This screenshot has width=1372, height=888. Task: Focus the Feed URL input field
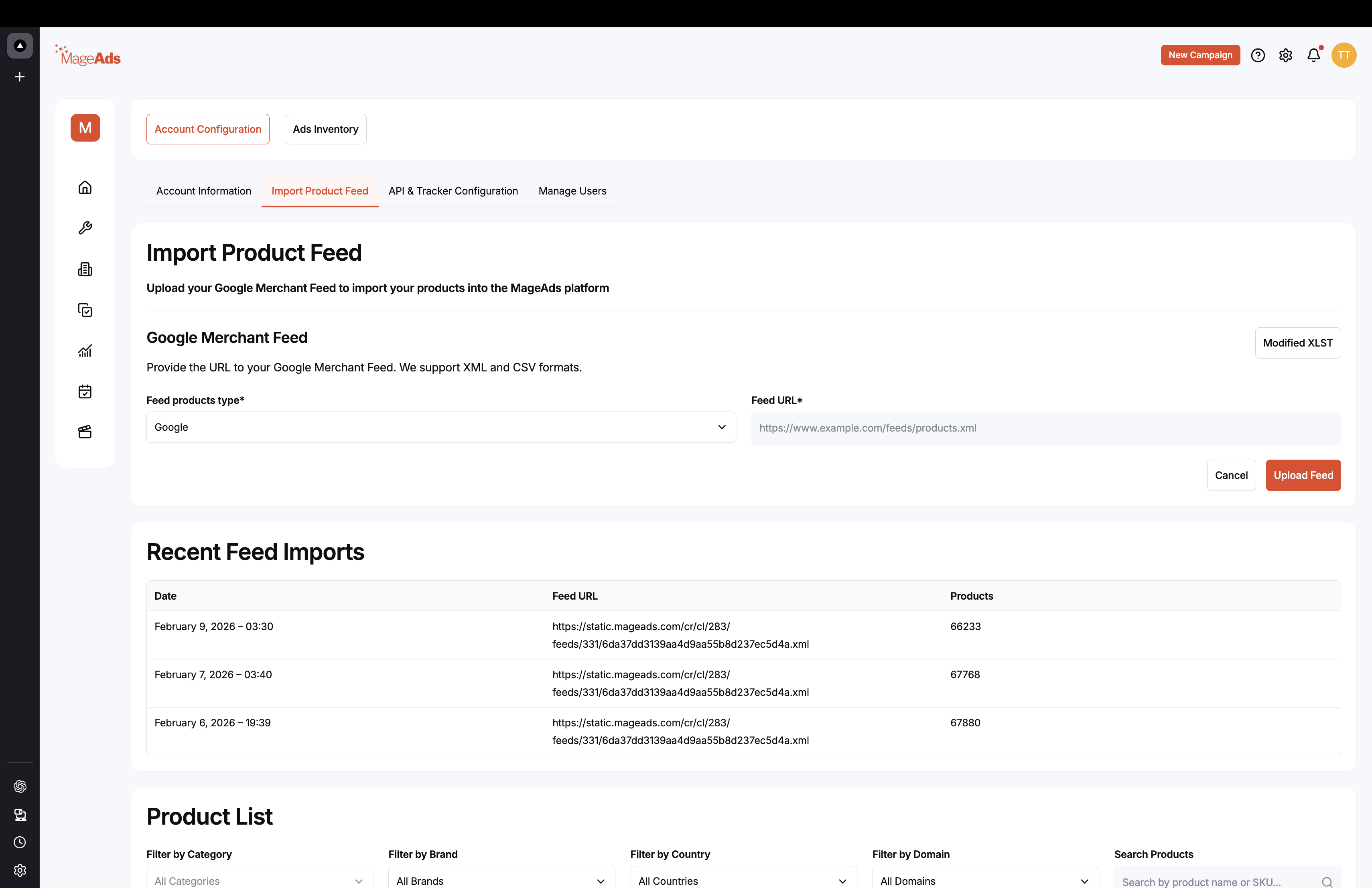[x=1046, y=428]
